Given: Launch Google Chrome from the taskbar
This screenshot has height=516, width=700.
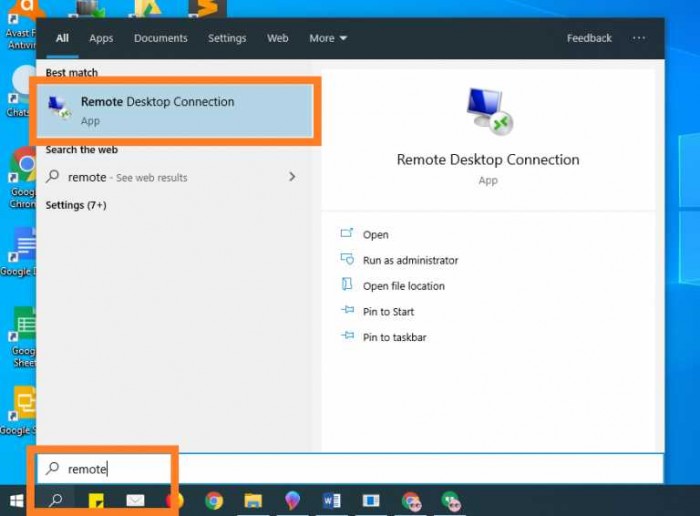Looking at the screenshot, I should click(x=214, y=501).
